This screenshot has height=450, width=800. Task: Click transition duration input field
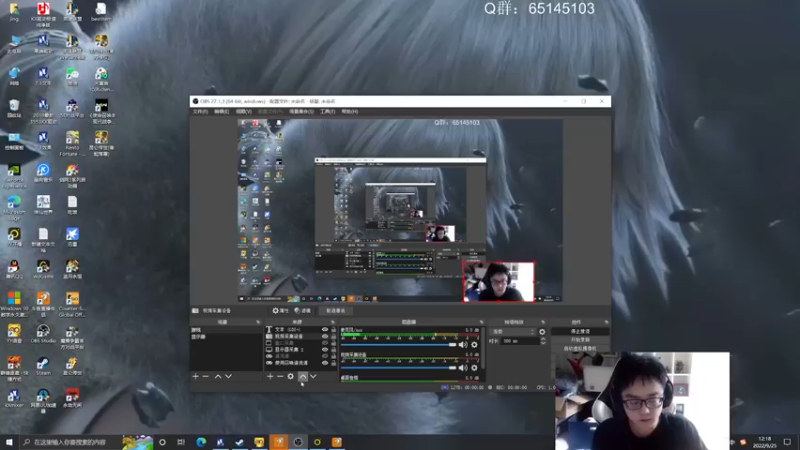[520, 341]
